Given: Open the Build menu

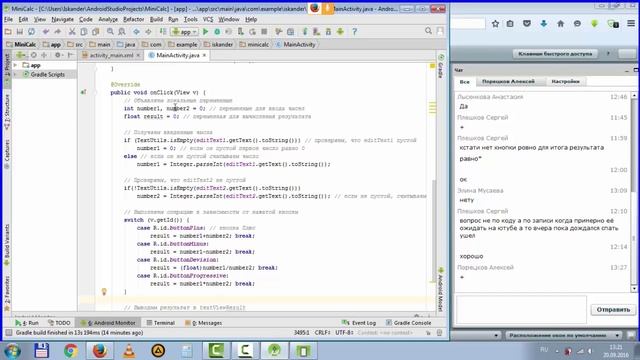Looking at the screenshot, I should click(156, 19).
